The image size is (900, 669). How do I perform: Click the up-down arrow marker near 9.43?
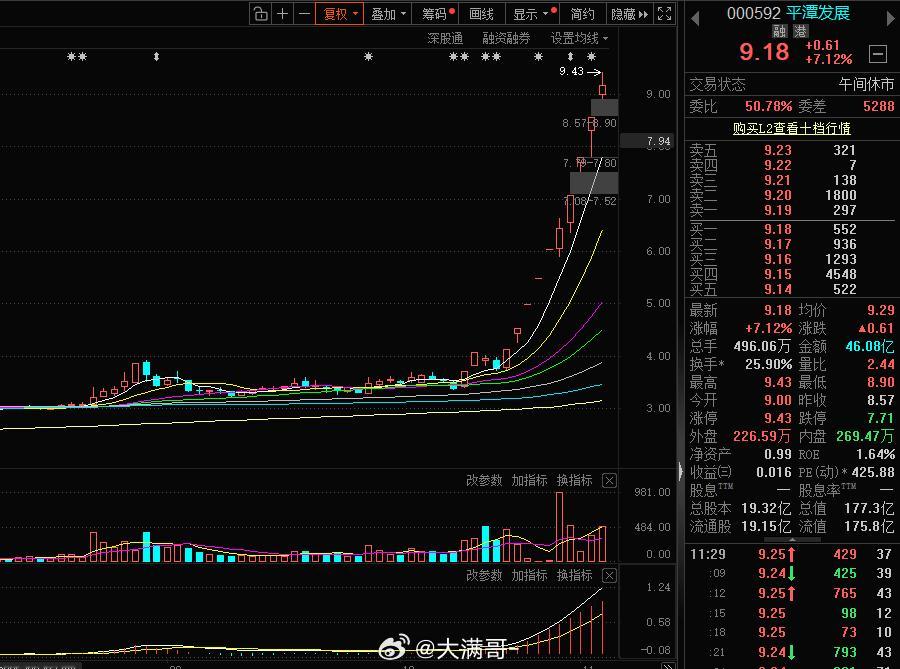570,57
